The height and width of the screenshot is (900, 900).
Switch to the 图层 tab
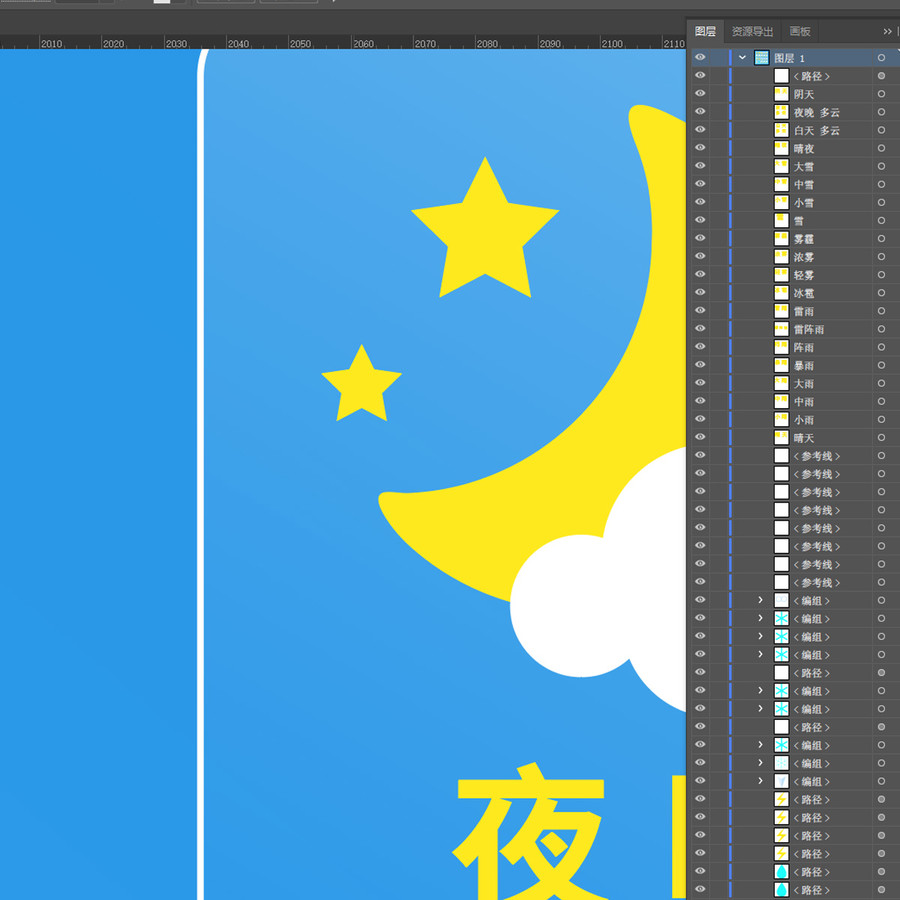point(705,32)
